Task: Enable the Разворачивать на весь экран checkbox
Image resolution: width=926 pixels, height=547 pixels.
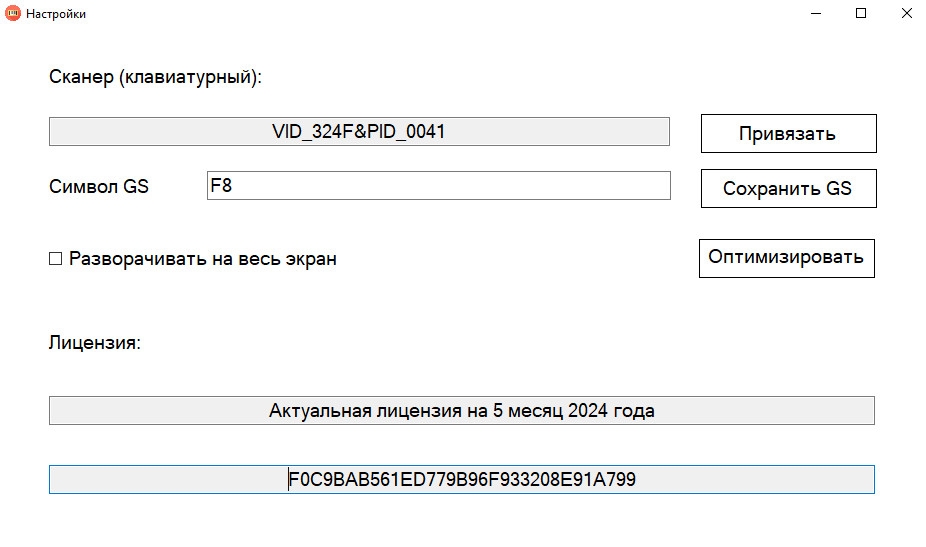Action: click(56, 260)
